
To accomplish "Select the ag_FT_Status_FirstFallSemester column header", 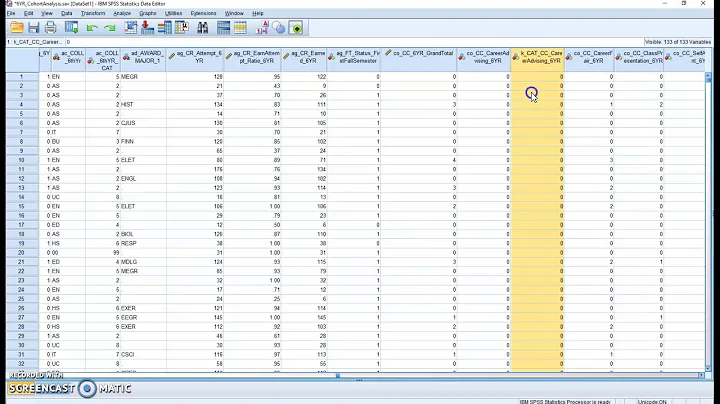I will click(354, 60).
